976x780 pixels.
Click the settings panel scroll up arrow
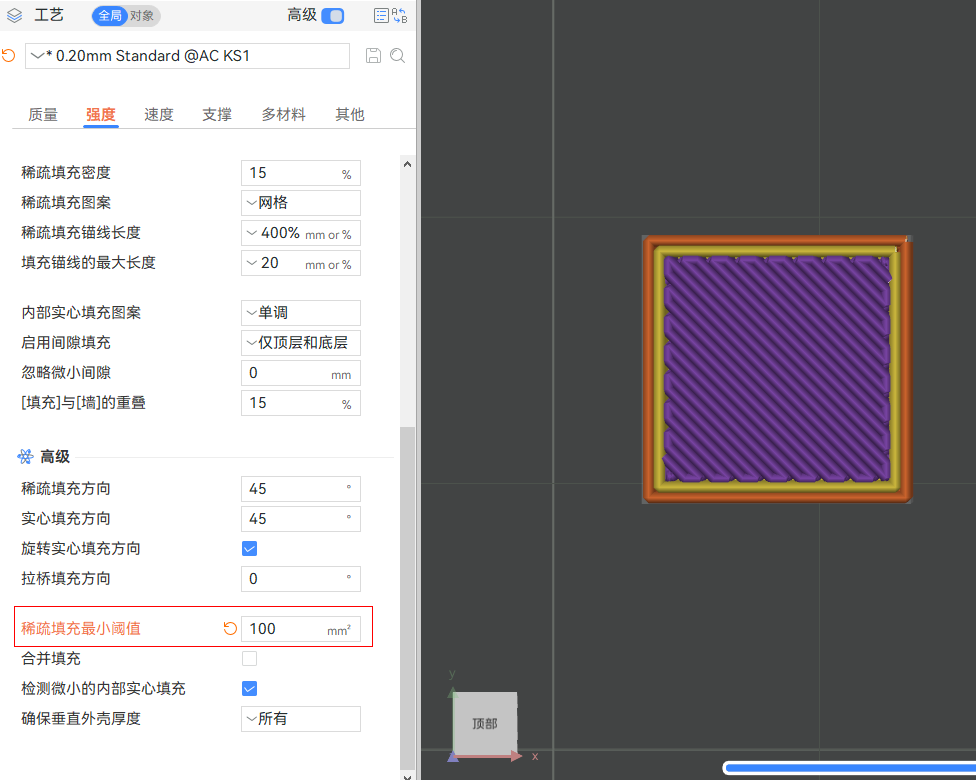tap(407, 164)
